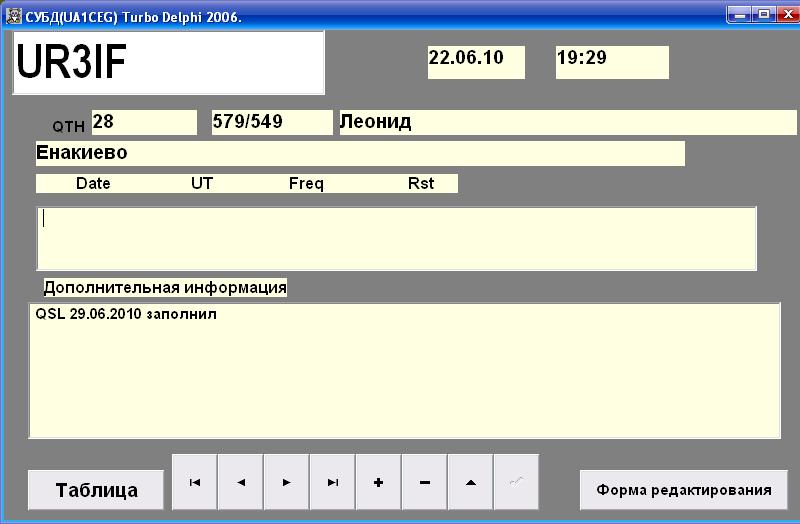Click the callsign field UR3IF
The image size is (800, 524).
pyautogui.click(x=168, y=63)
